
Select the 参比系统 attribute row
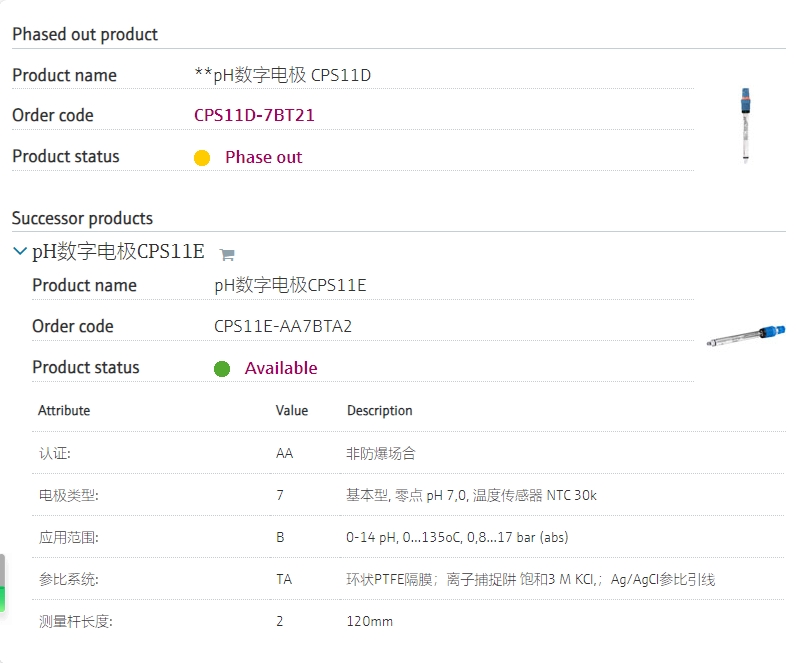pos(409,579)
